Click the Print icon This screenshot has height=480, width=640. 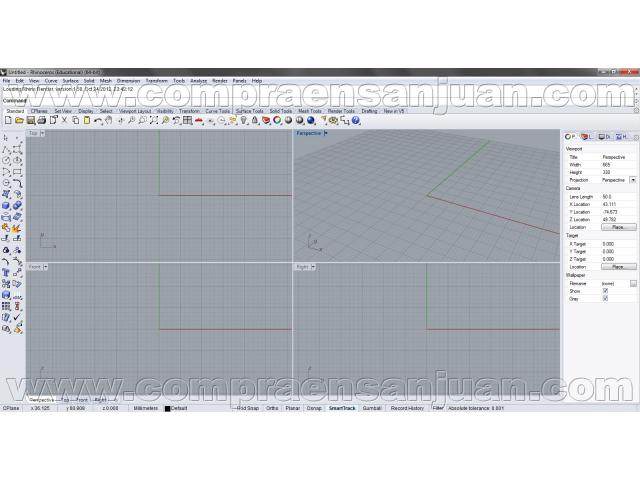pyautogui.click(x=42, y=120)
